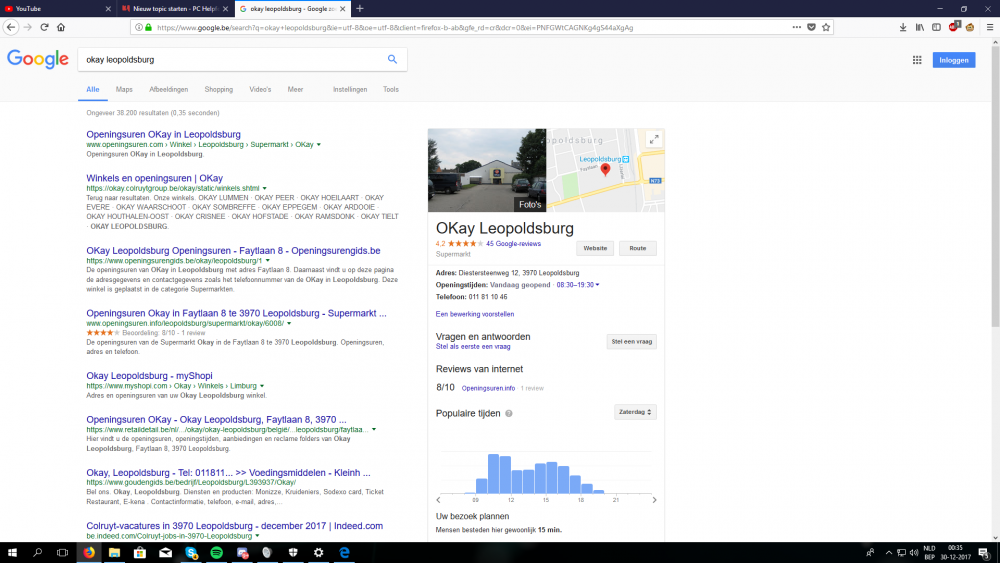Click the Website button for OKay Leopoldsburg
Image resolution: width=1000 pixels, height=563 pixels.
595,248
